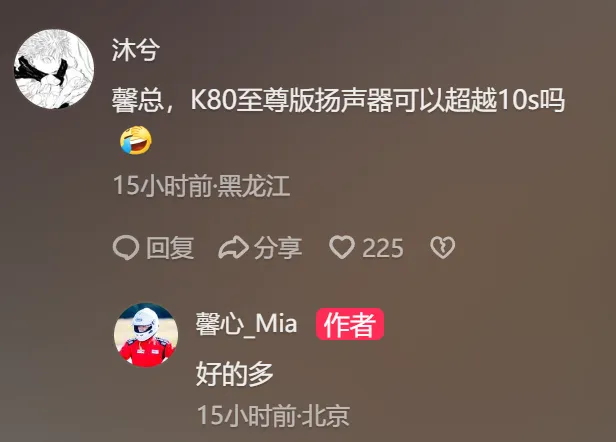Screen dimensions: 616x442
Task: Click the red 作者 author badge
Action: [x=350, y=324]
